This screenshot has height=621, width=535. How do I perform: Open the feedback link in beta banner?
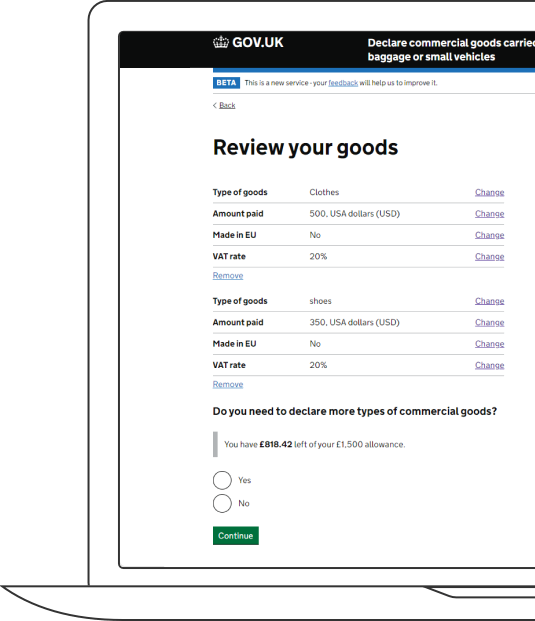343,83
